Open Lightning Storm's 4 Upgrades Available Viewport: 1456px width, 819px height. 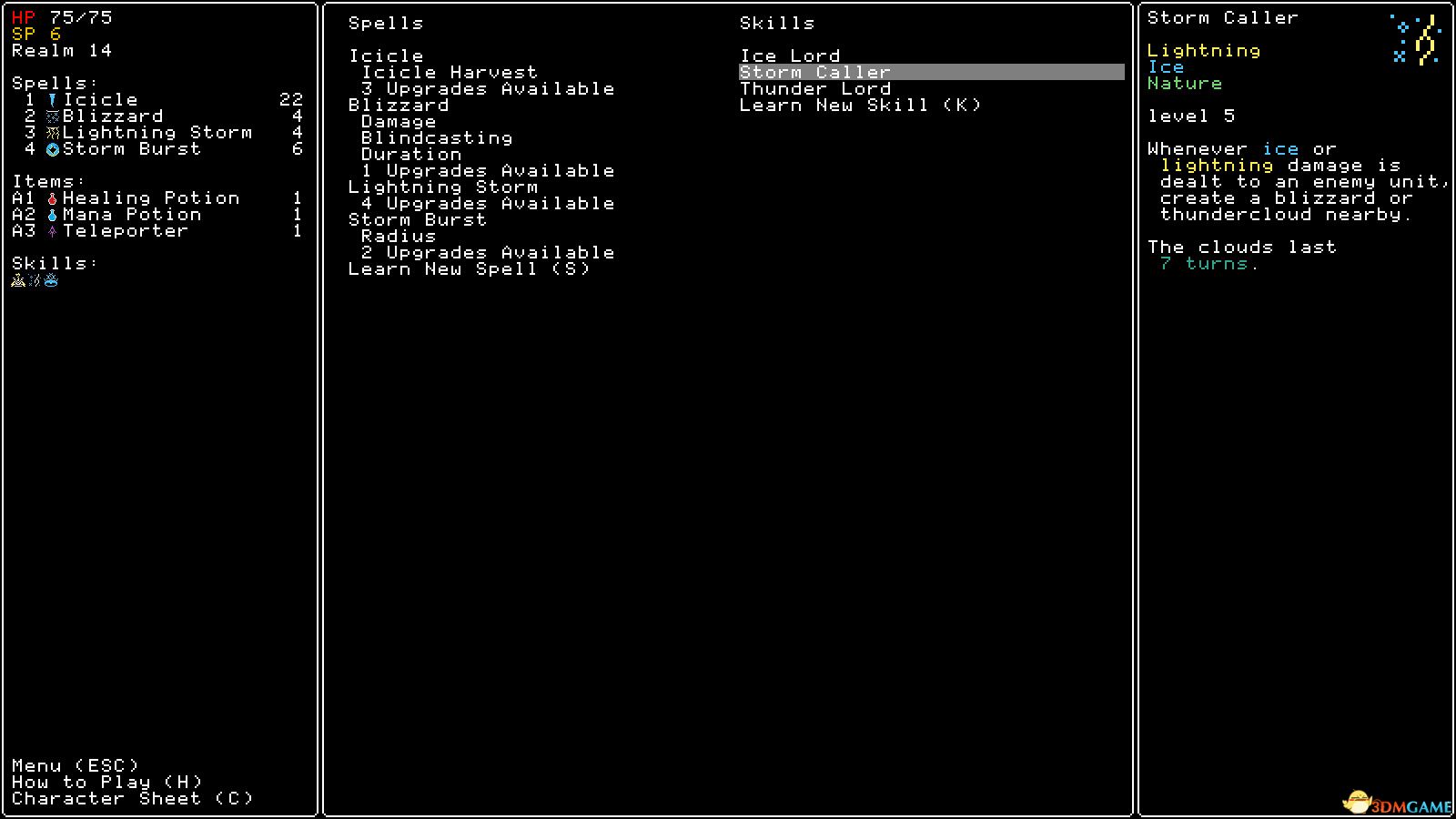coord(488,203)
